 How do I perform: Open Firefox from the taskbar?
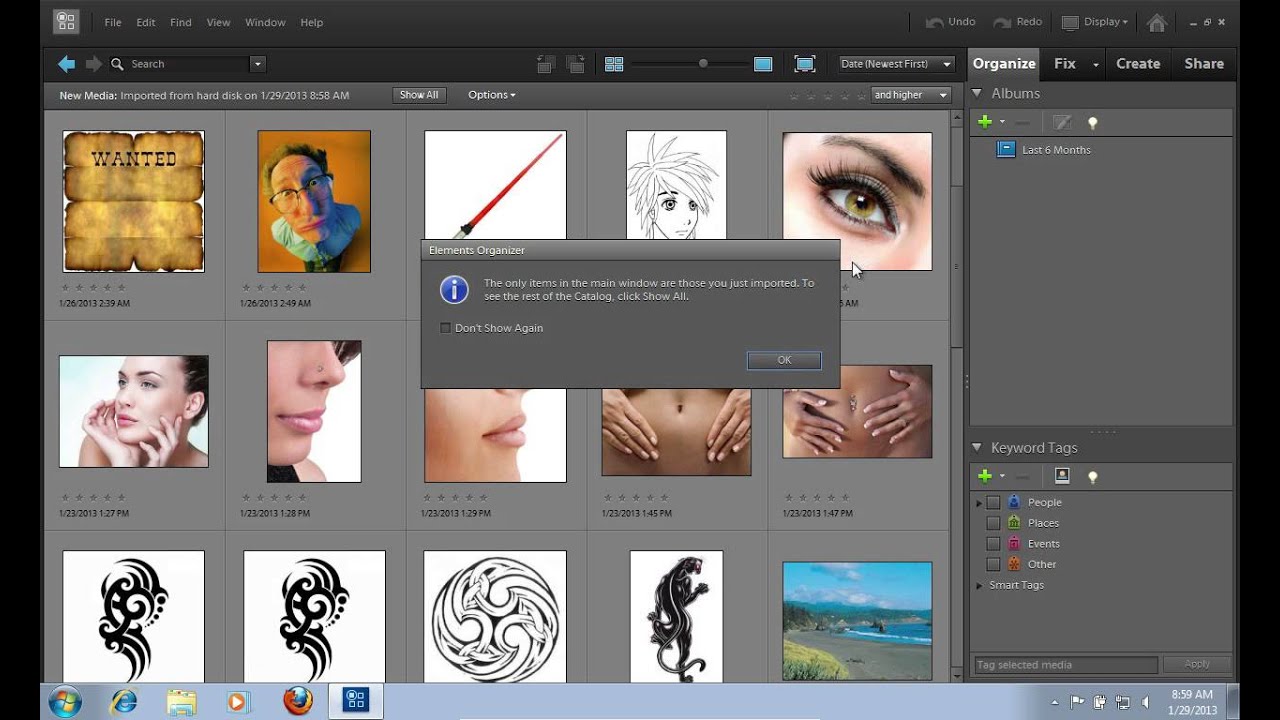point(297,701)
